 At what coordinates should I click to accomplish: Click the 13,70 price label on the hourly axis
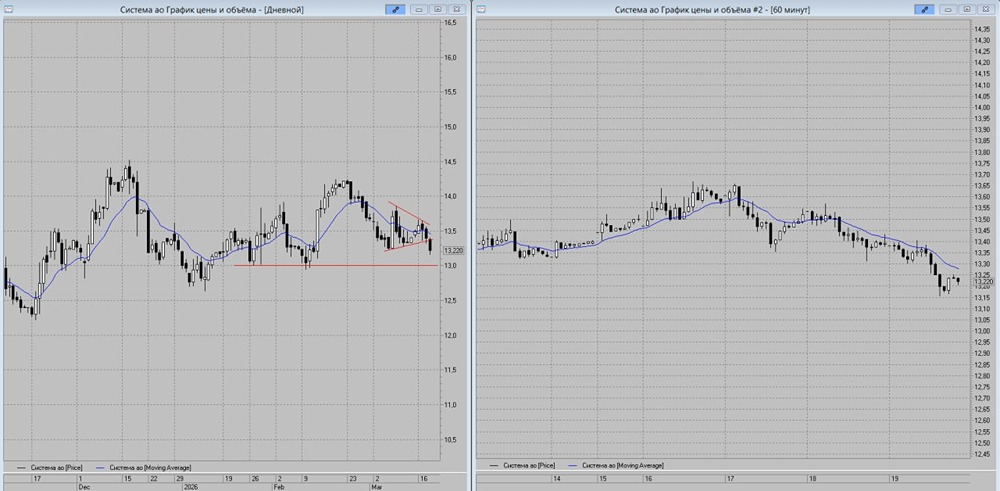pyautogui.click(x=981, y=174)
